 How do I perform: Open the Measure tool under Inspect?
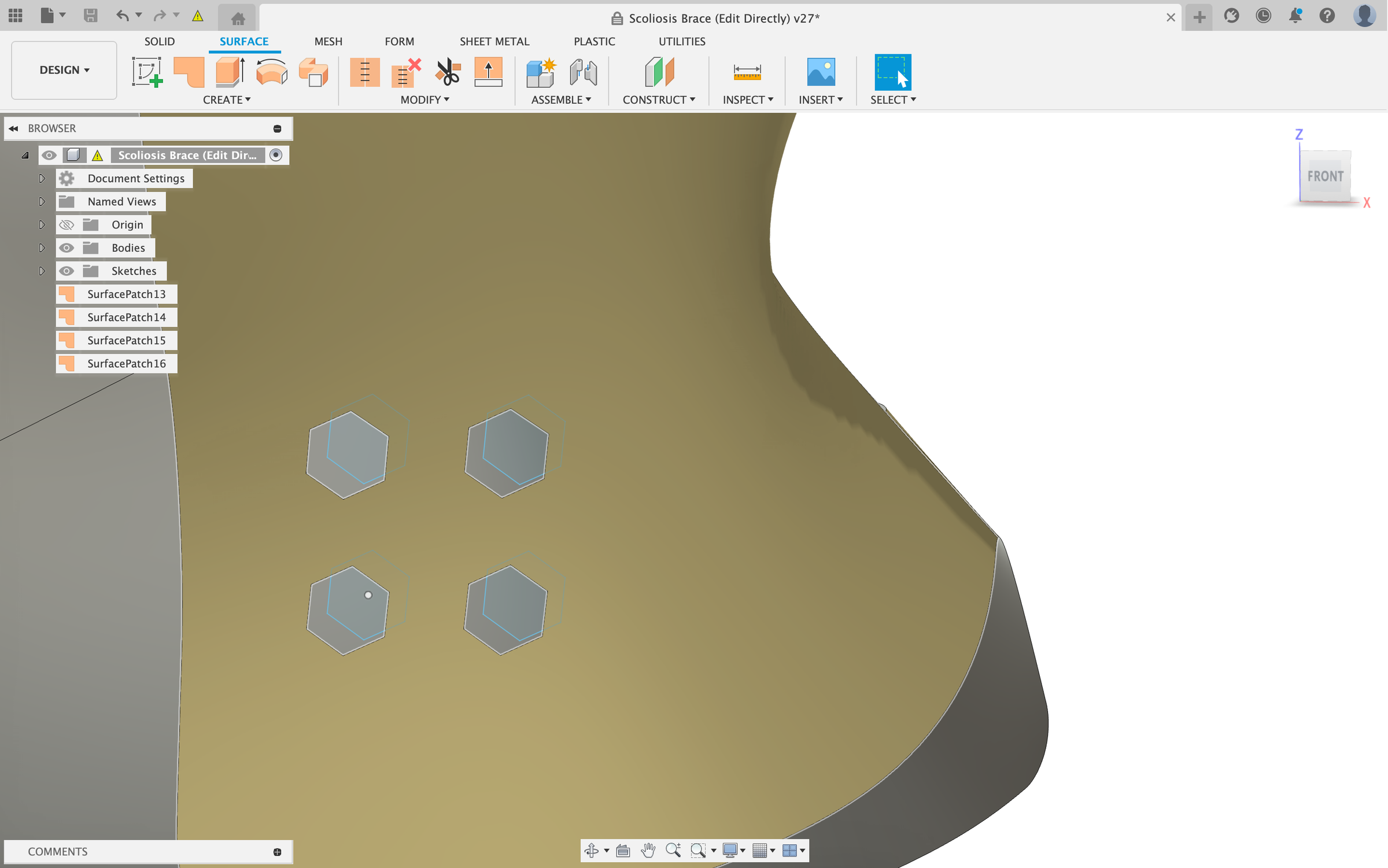(747, 72)
